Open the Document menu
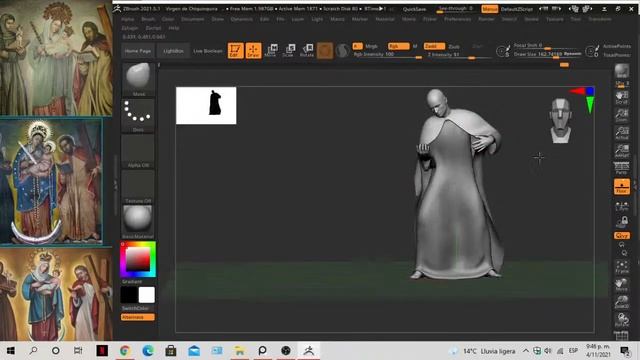This screenshot has height=360, width=640. coord(192,19)
